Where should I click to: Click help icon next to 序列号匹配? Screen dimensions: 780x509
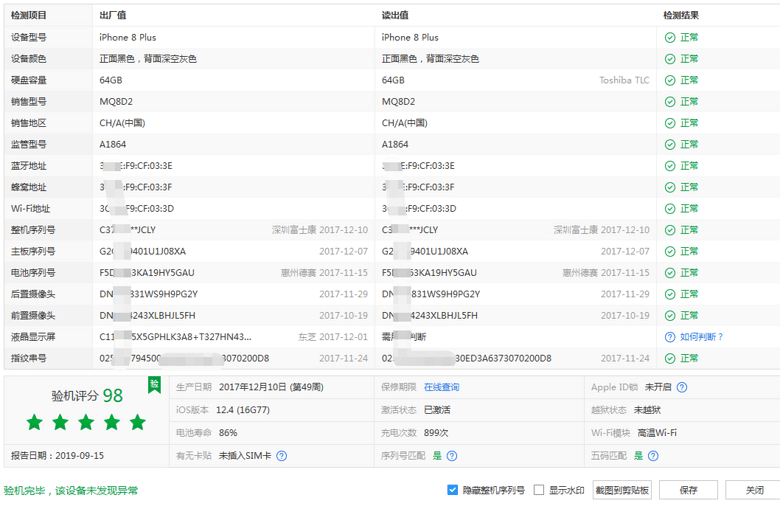tap(452, 456)
